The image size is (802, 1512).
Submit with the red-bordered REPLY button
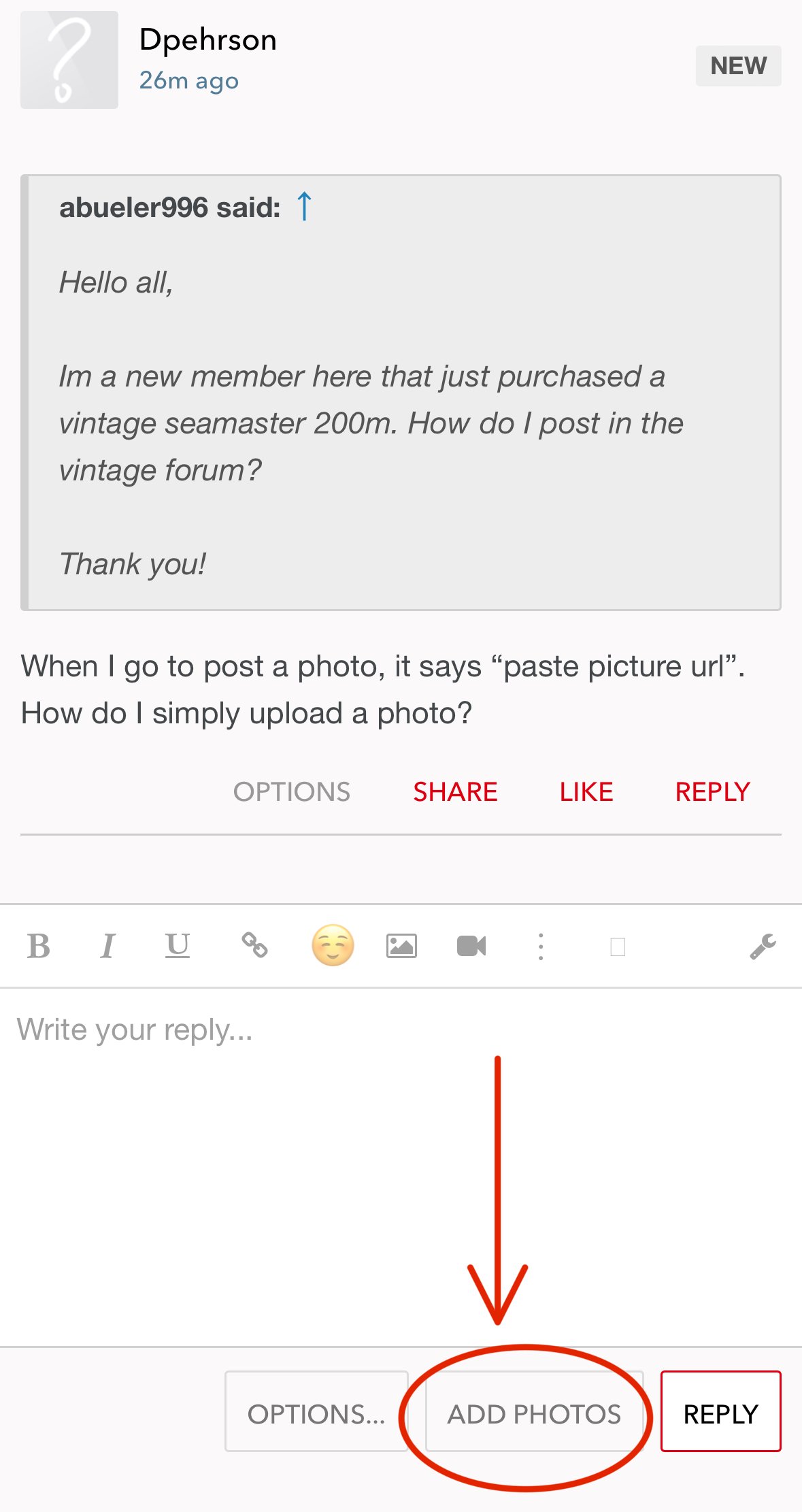[x=720, y=1414]
